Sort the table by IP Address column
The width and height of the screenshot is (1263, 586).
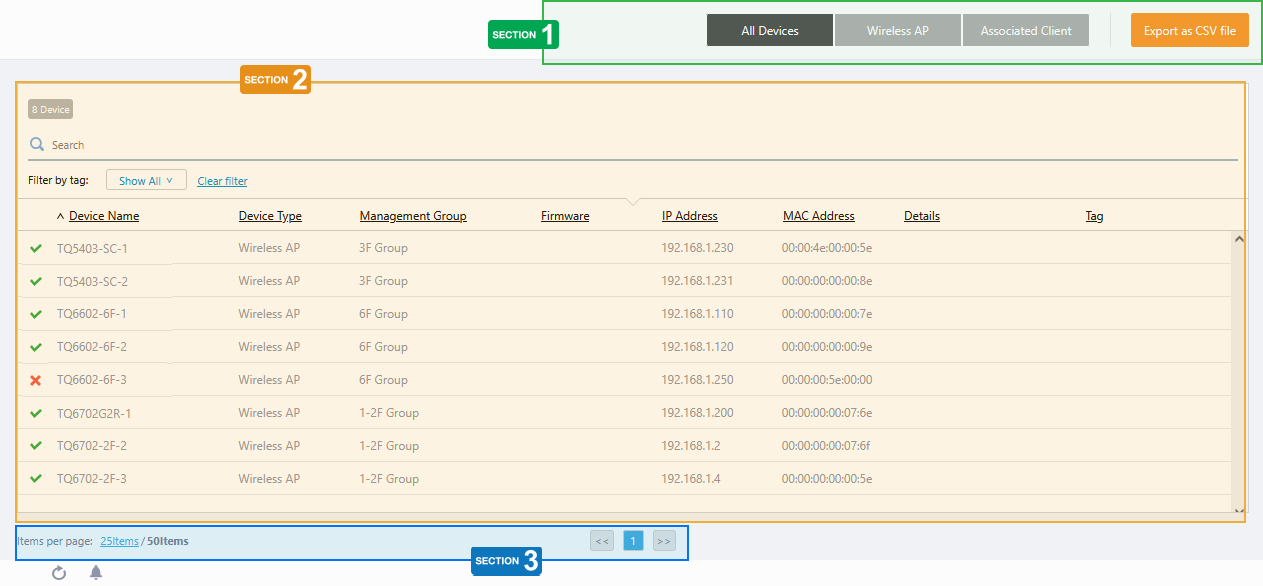click(x=689, y=216)
